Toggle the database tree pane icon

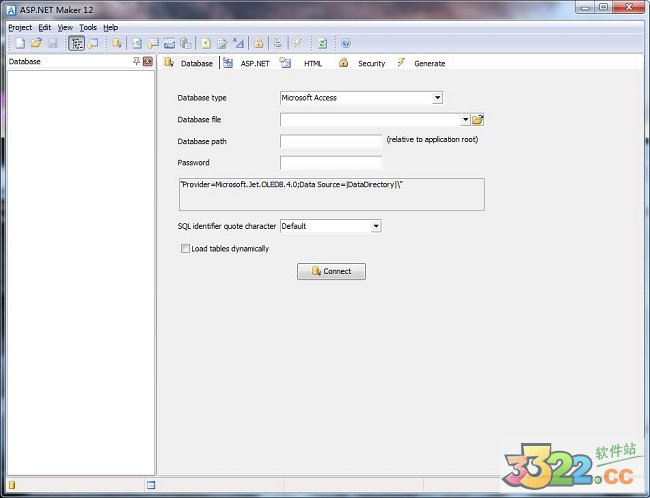76,43
